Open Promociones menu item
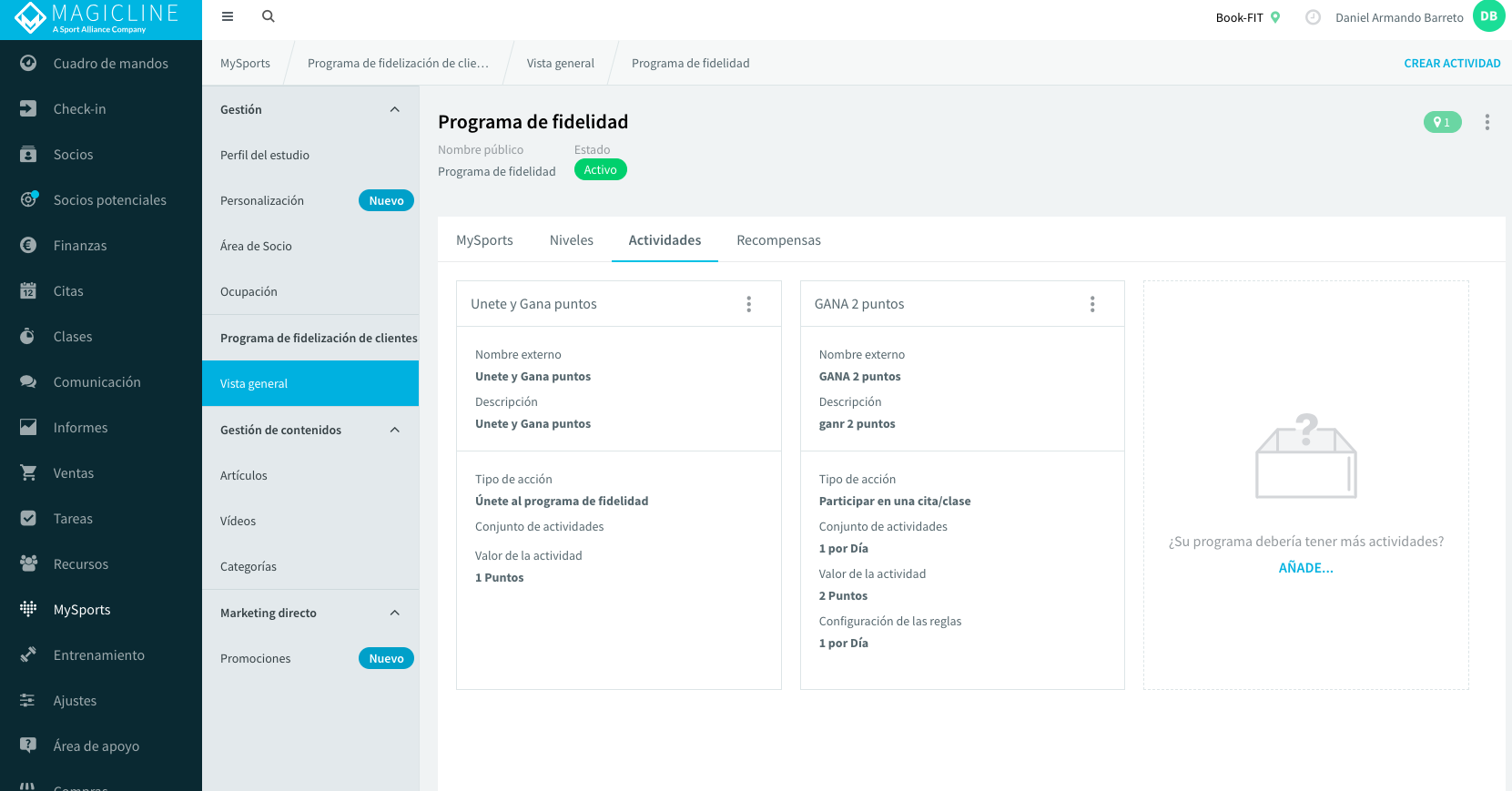Viewport: 1512px width, 791px height. (x=310, y=658)
